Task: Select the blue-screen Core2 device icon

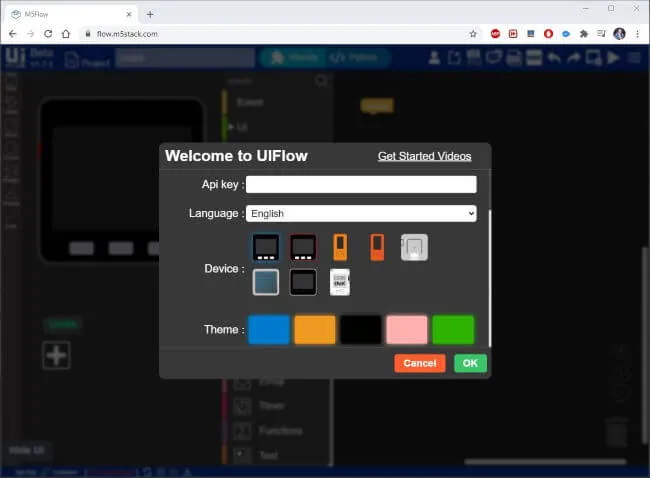Action: [266, 282]
